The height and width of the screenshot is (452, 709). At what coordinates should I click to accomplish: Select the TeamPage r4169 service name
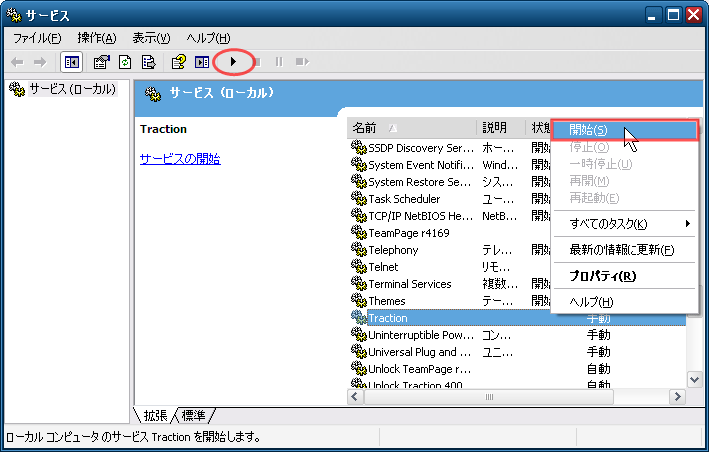409,233
